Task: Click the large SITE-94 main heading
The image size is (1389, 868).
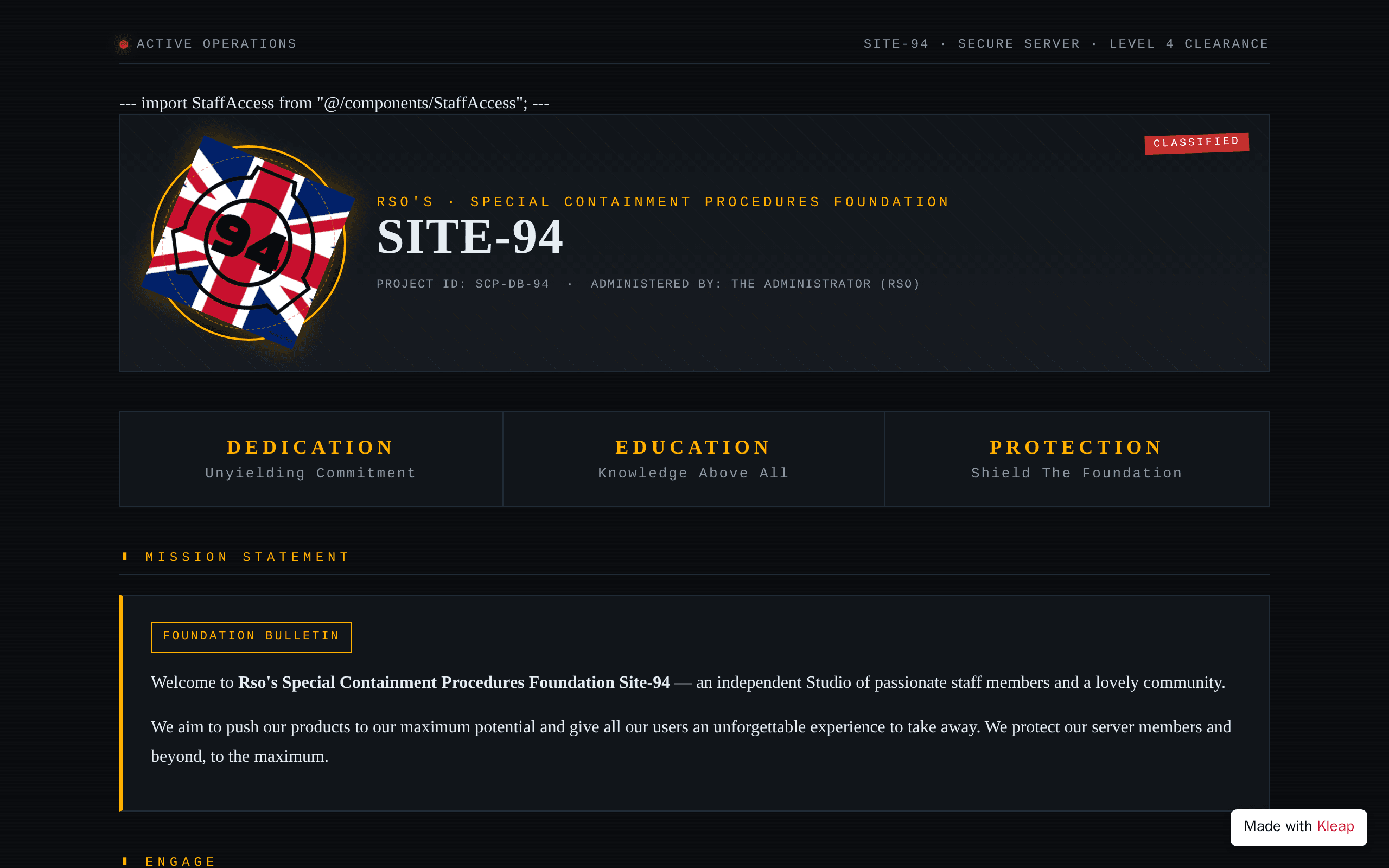Action: [x=470, y=237]
